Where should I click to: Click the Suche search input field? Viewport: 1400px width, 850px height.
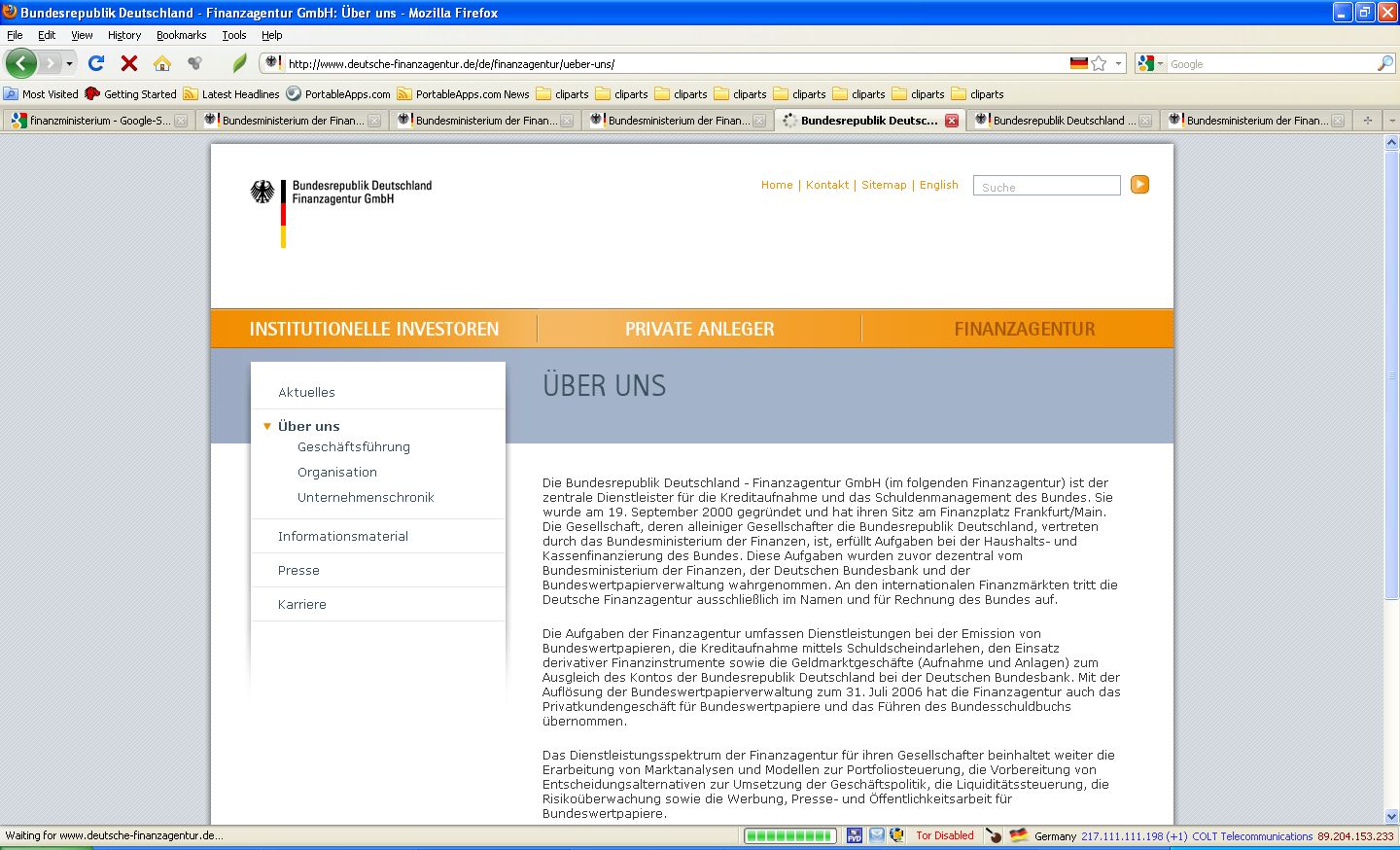pyautogui.click(x=1046, y=186)
